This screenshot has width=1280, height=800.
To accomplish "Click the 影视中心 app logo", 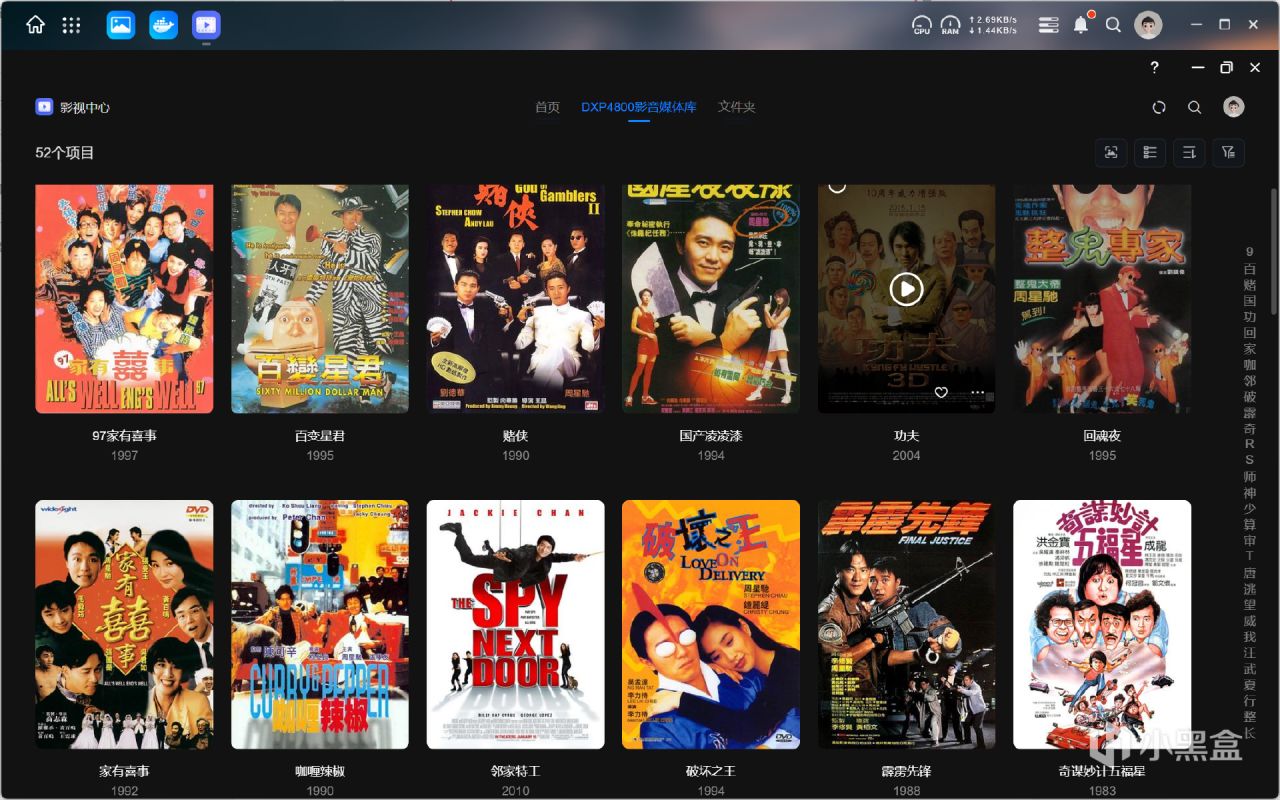I will (x=44, y=107).
